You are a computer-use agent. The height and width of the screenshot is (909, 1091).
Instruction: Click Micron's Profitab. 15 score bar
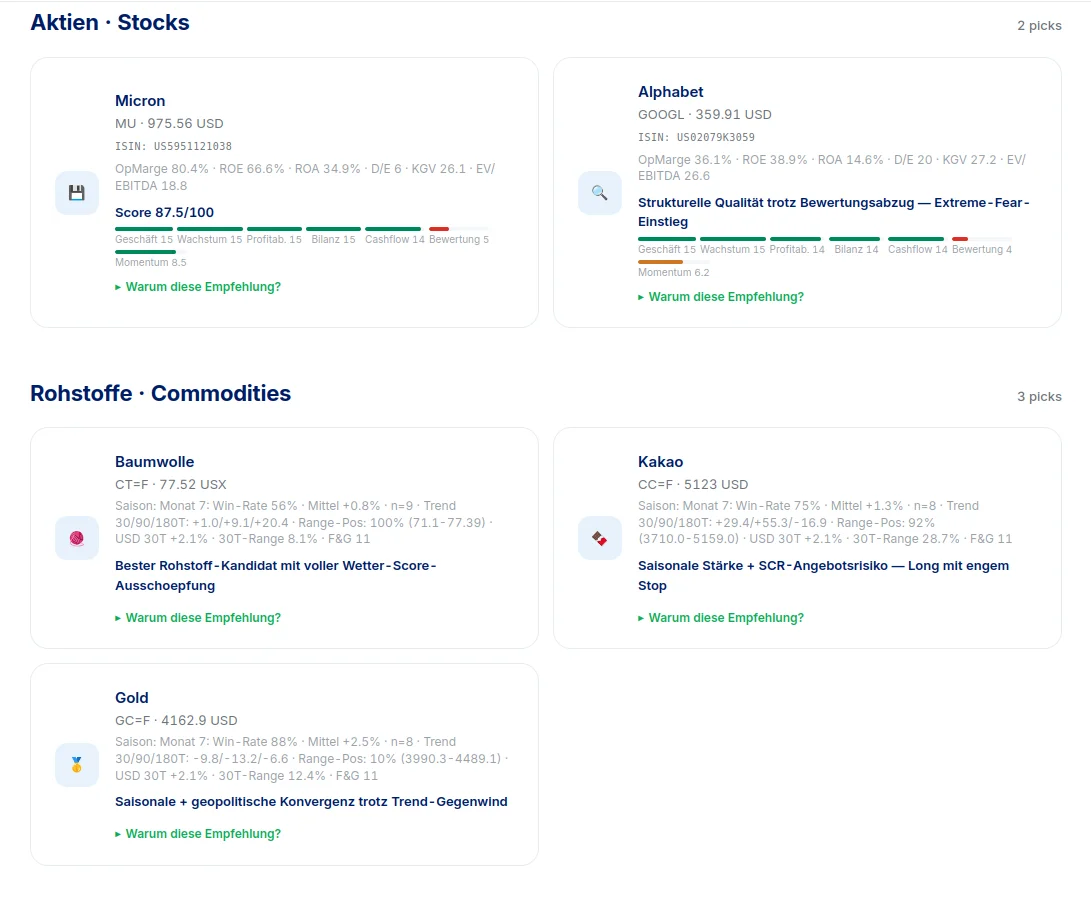coord(274,229)
